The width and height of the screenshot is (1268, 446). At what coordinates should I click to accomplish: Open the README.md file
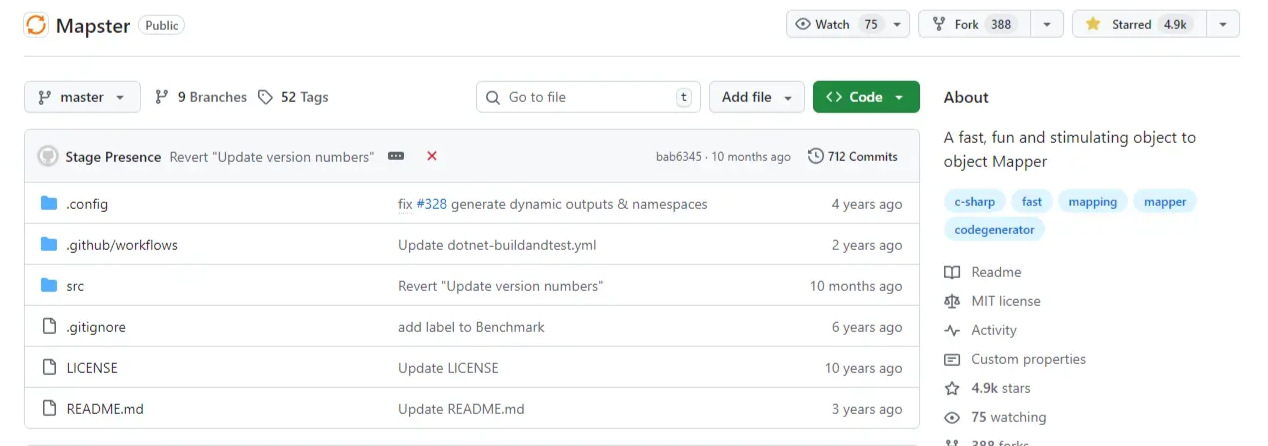coord(105,409)
